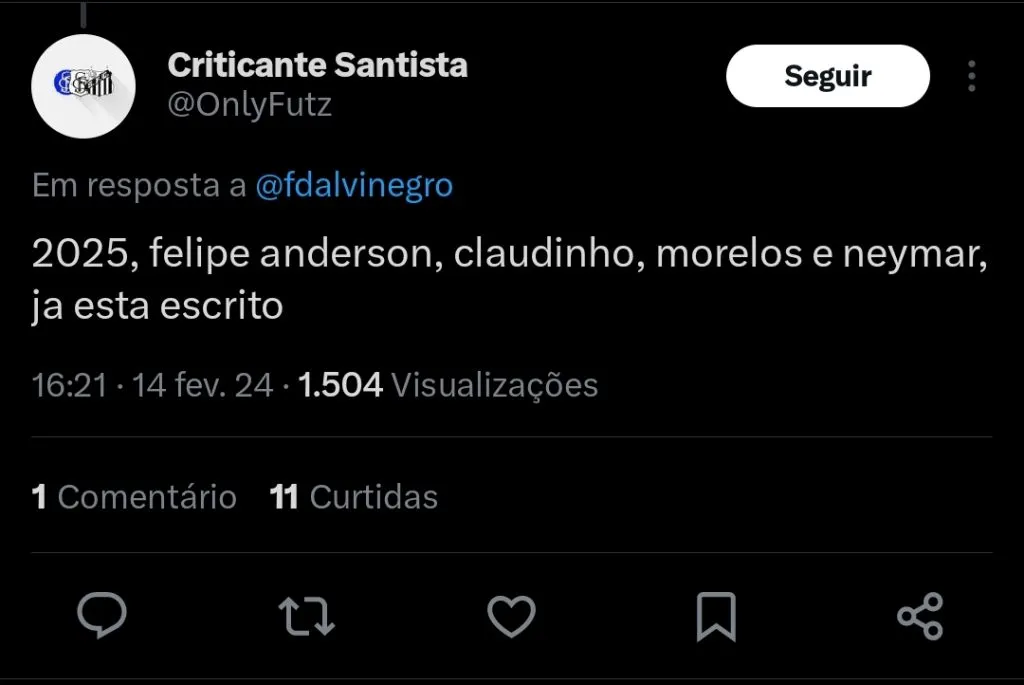Open the share icon options
The height and width of the screenshot is (685, 1024).
click(x=920, y=615)
